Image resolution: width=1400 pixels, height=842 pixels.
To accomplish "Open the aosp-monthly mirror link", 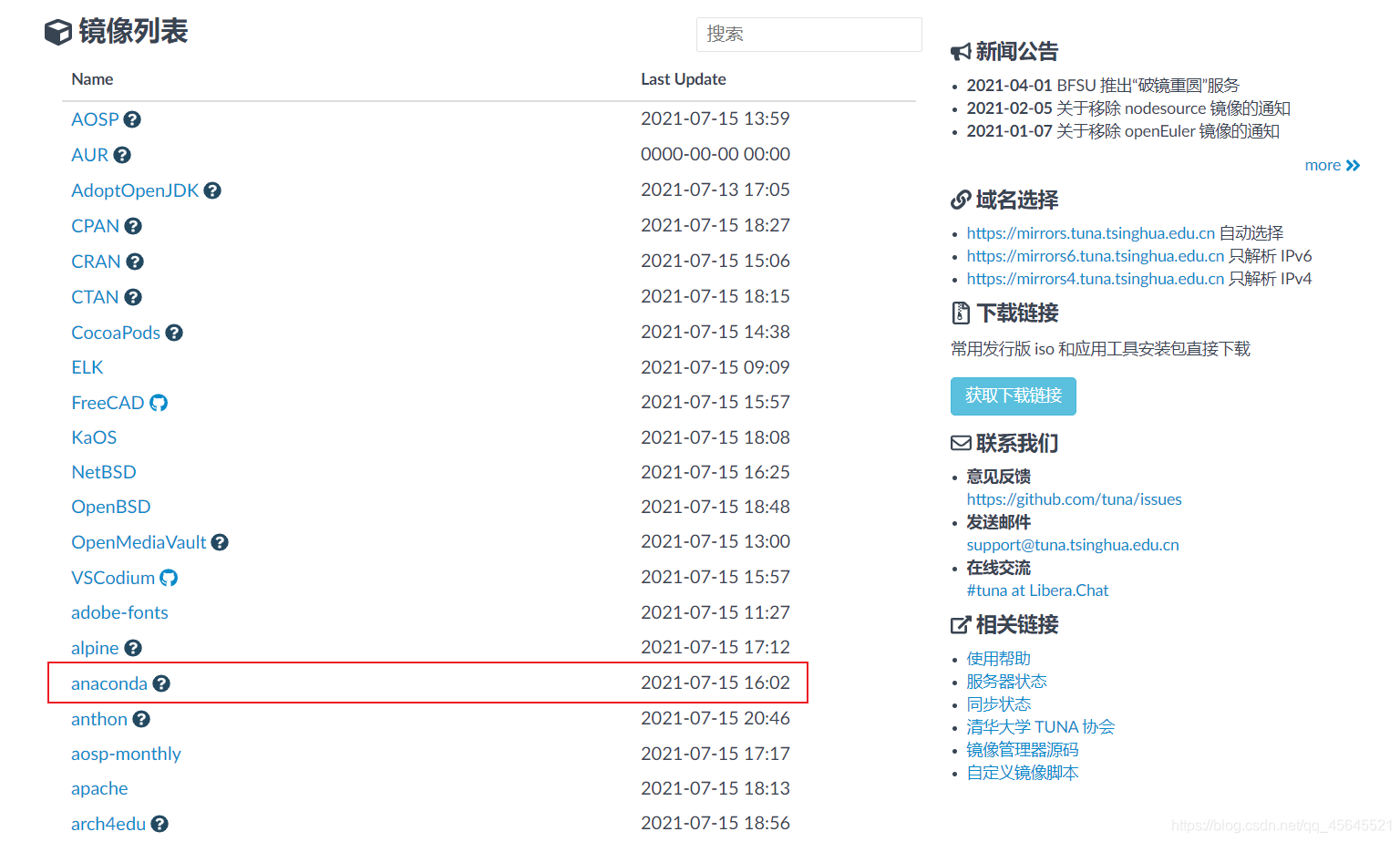I will point(126,754).
